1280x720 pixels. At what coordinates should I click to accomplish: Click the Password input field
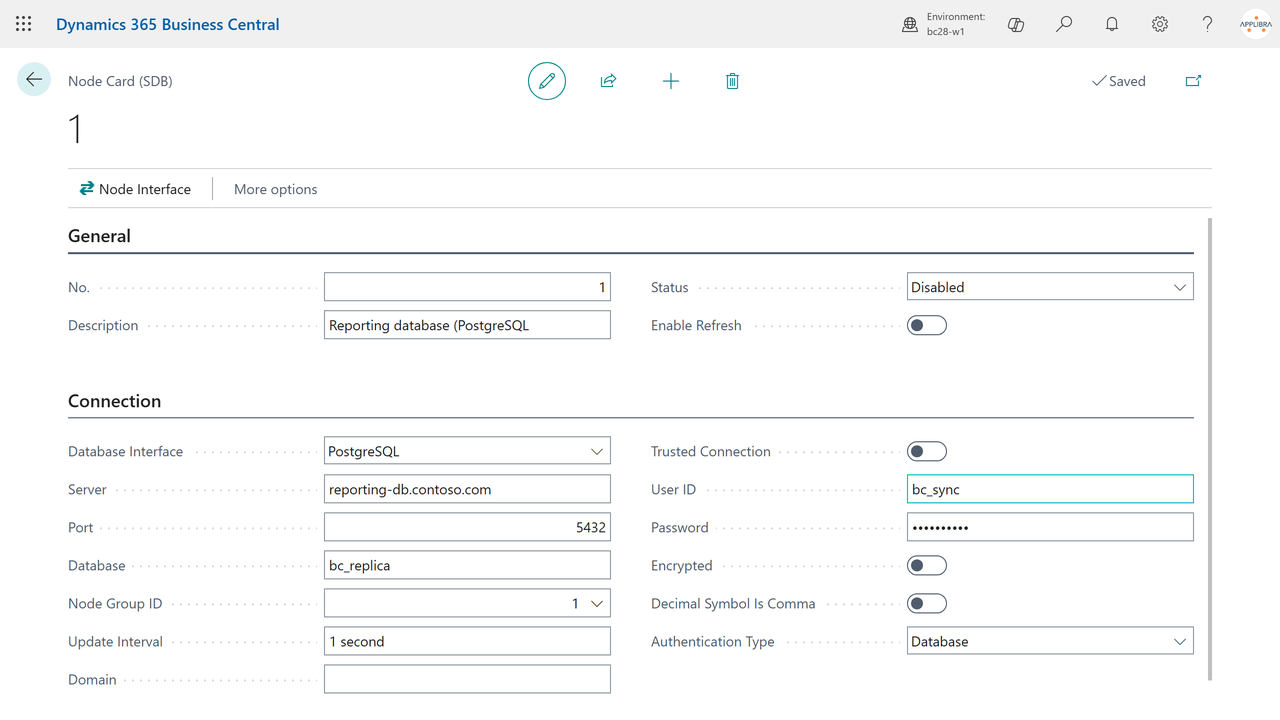tap(1050, 527)
